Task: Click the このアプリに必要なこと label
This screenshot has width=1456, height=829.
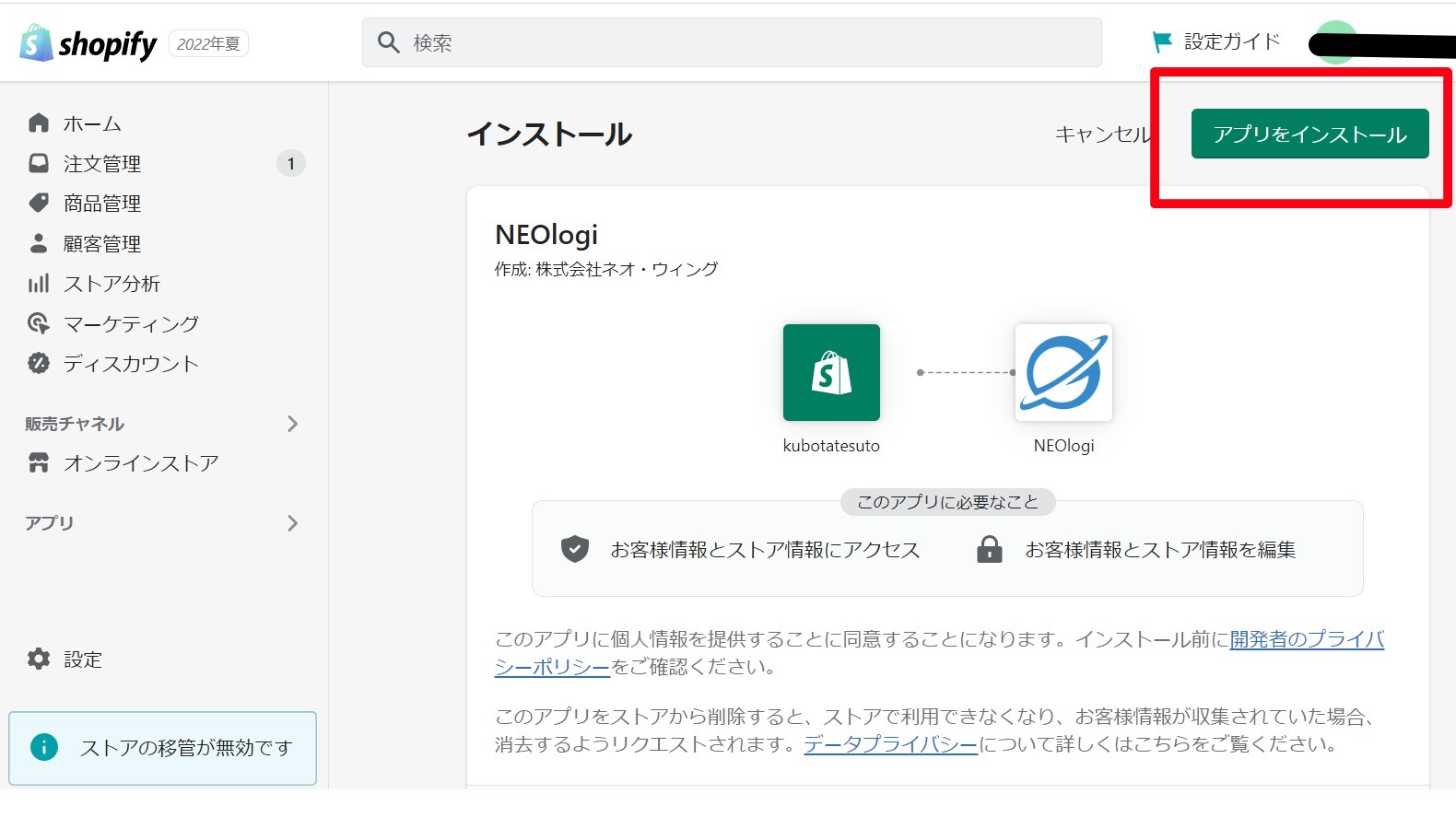Action: tap(947, 502)
